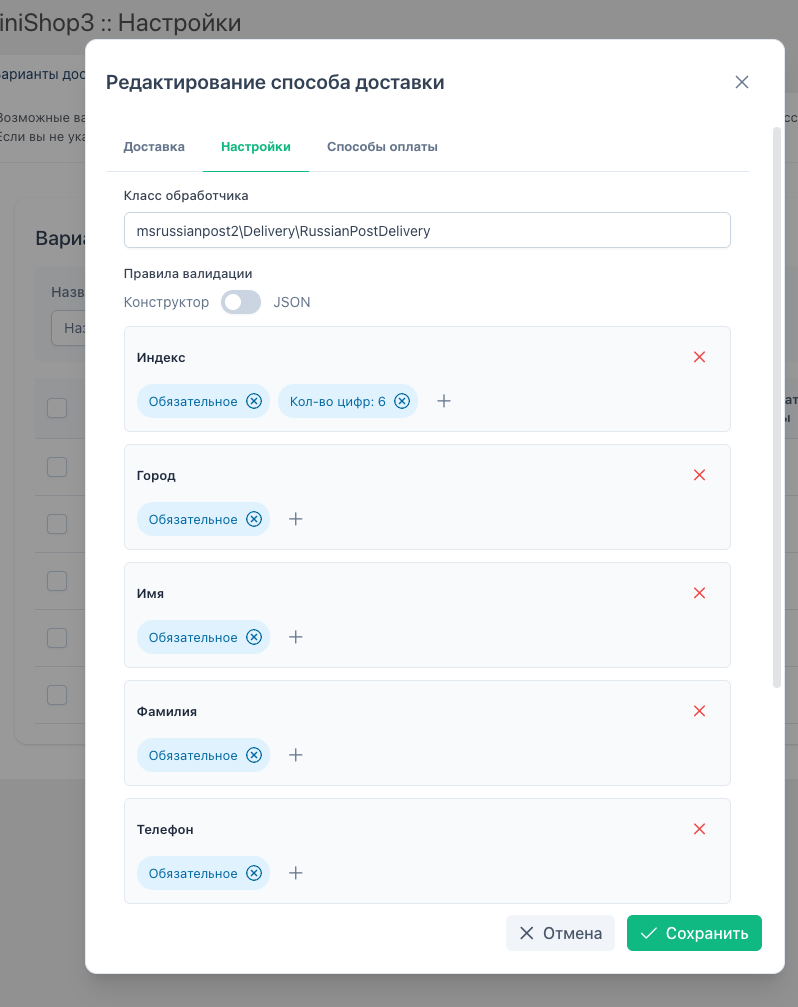Image resolution: width=798 pixels, height=1007 pixels.
Task: Add a new rule to the Индекс field
Action: point(444,401)
